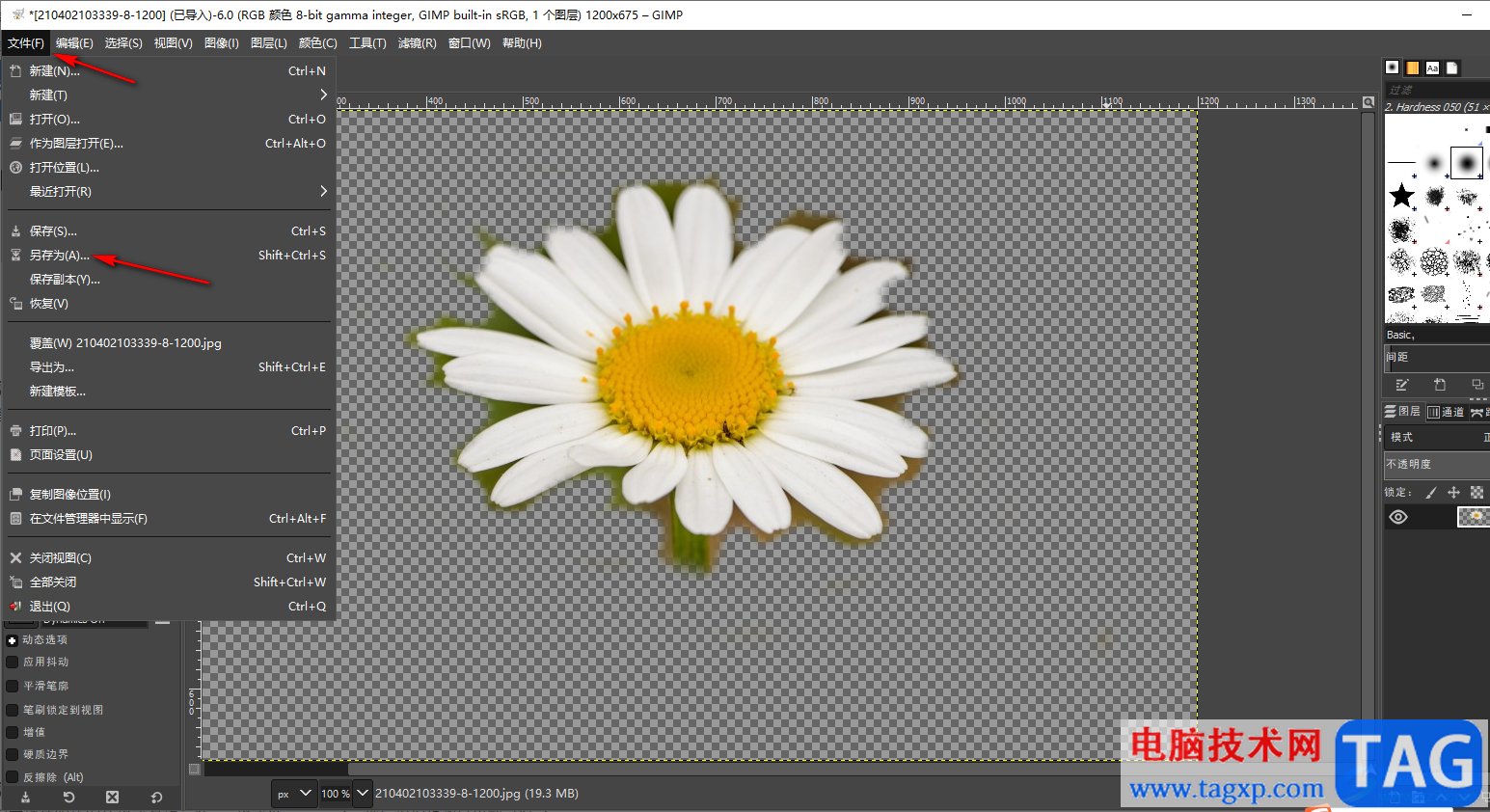The image size is (1490, 812).
Task: Open the px unit dropdown
Action: (x=293, y=794)
